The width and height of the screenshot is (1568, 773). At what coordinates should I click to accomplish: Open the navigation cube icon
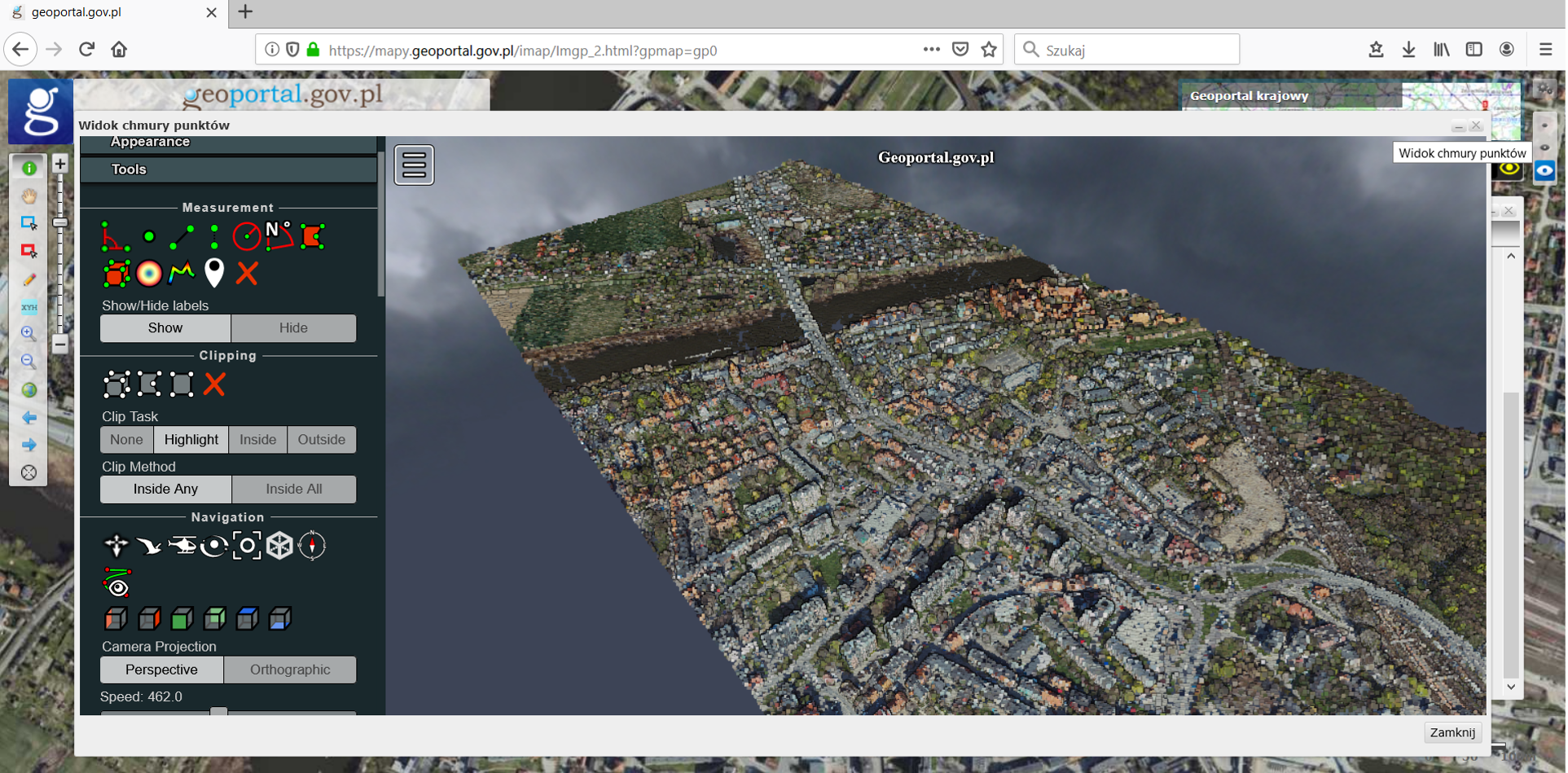click(279, 546)
